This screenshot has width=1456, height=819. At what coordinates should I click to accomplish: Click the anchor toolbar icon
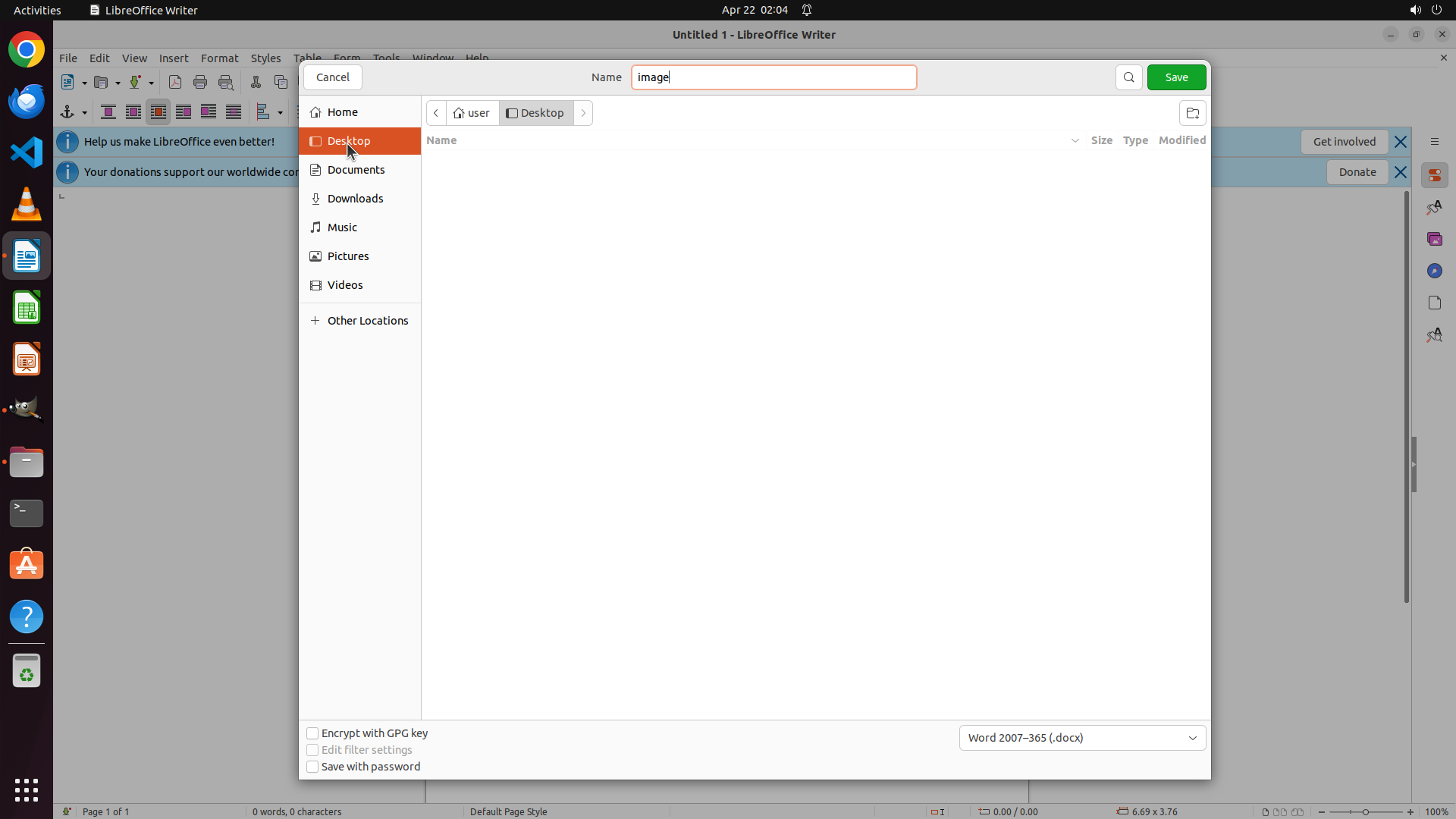point(67,112)
